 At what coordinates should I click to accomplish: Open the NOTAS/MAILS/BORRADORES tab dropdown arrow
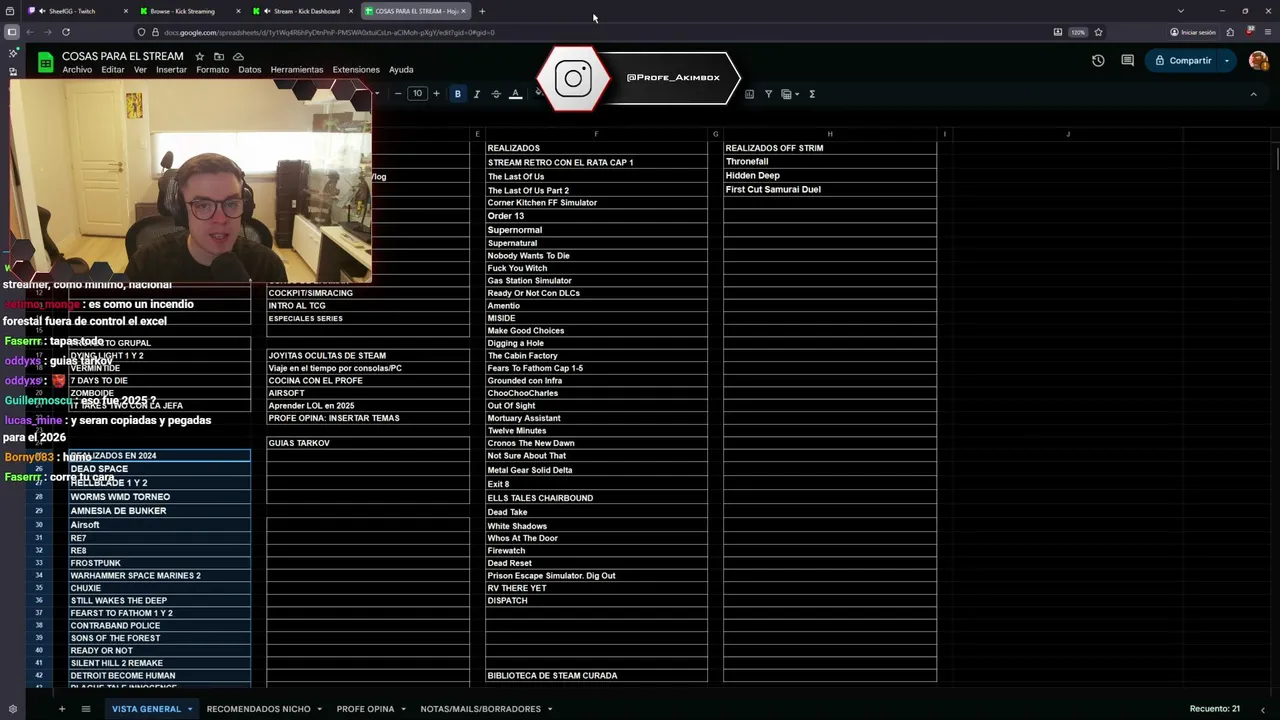tap(550, 709)
